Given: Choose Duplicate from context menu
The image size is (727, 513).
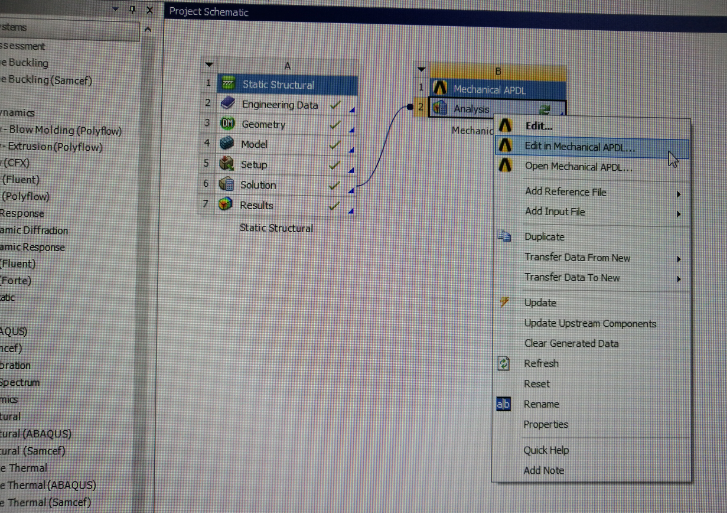Looking at the screenshot, I should pos(592,237).
